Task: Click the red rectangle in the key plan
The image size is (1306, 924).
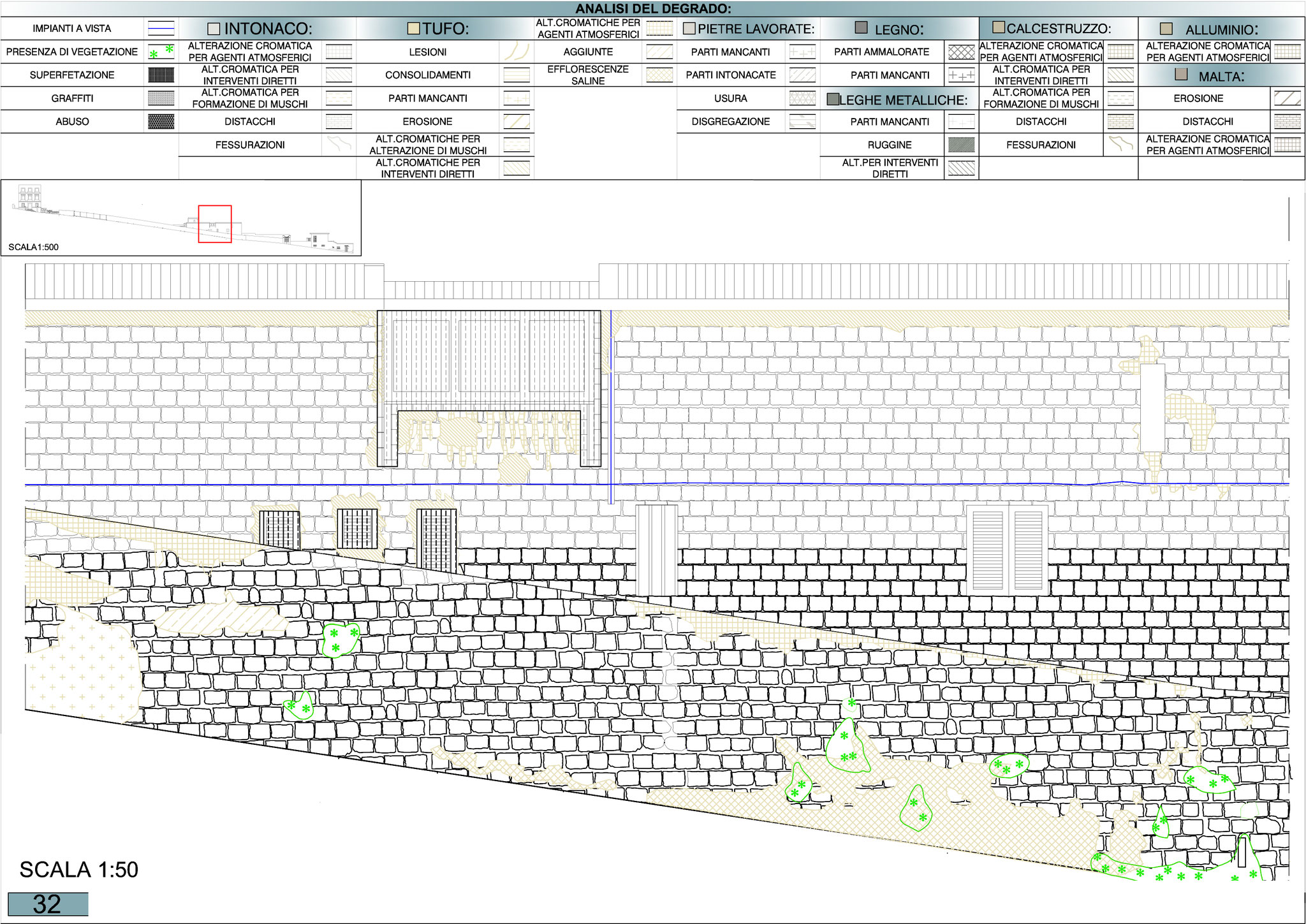Action: pos(214,224)
